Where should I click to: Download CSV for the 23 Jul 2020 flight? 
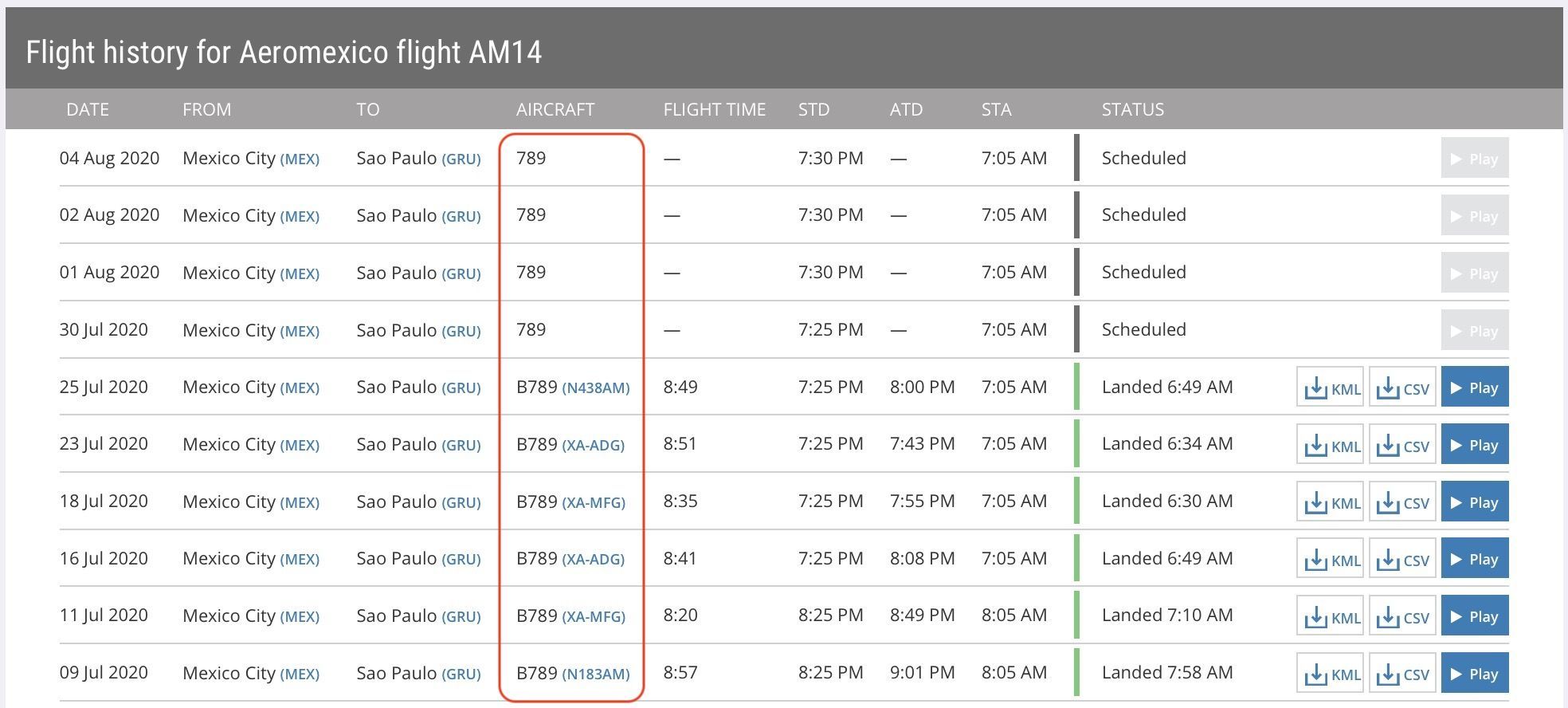(x=1402, y=445)
